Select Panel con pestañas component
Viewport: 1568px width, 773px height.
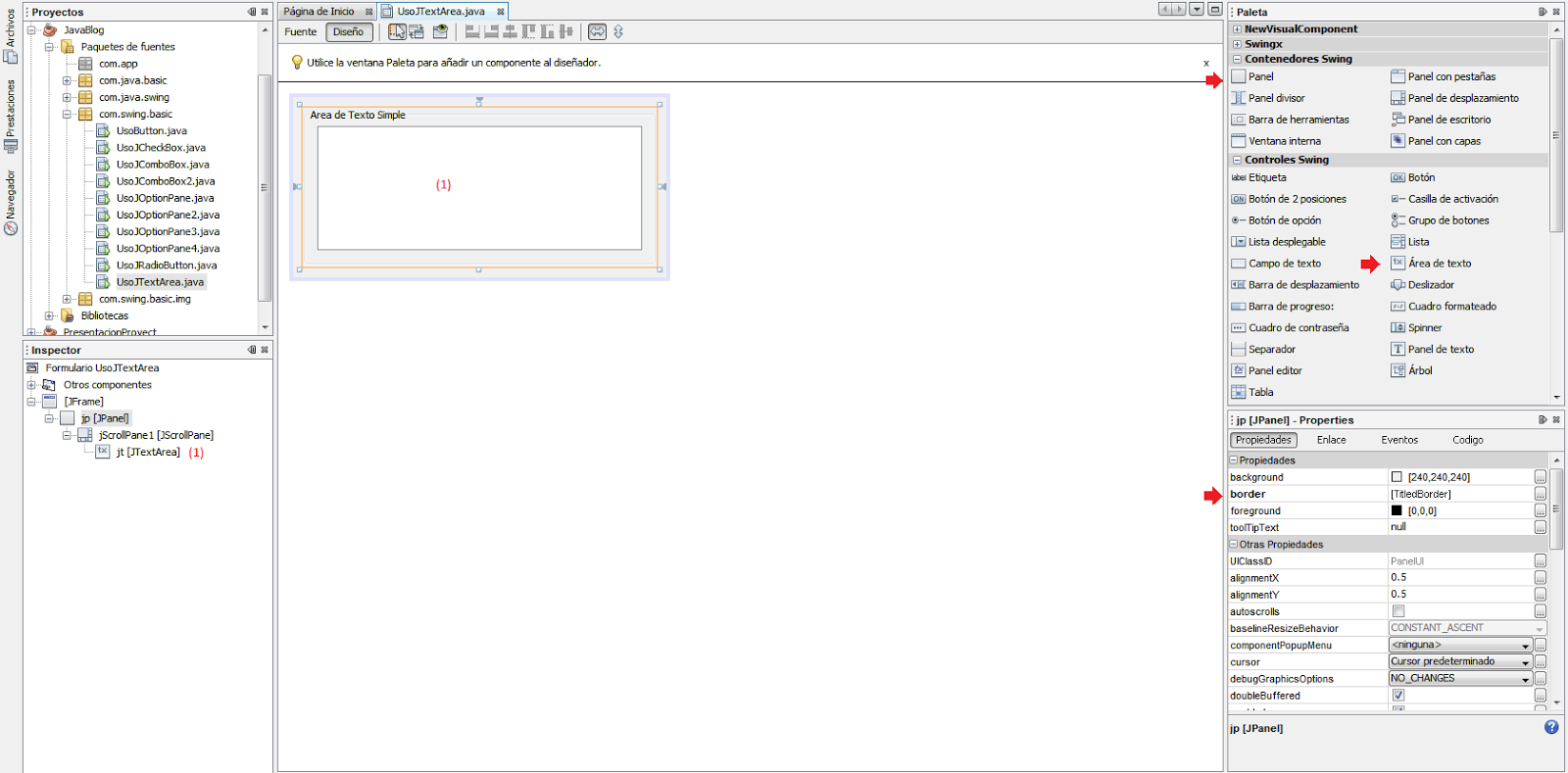pos(1443,76)
